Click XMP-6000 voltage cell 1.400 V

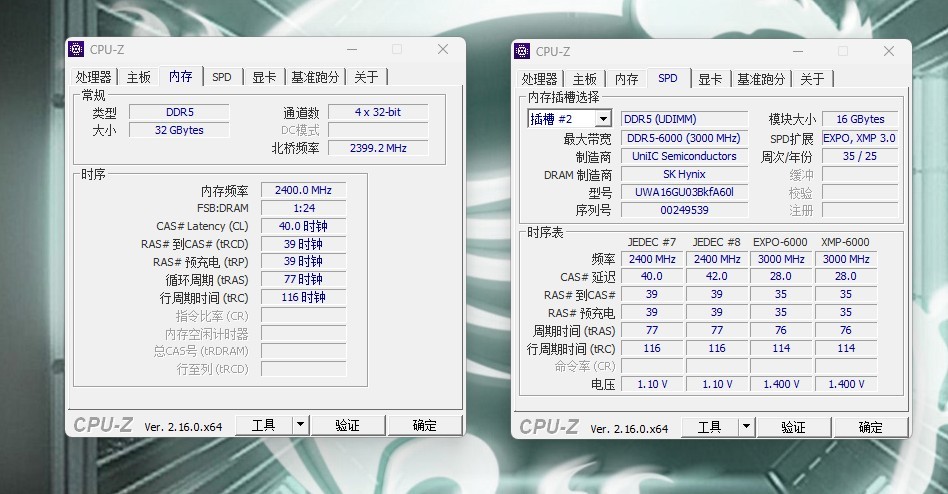(846, 384)
